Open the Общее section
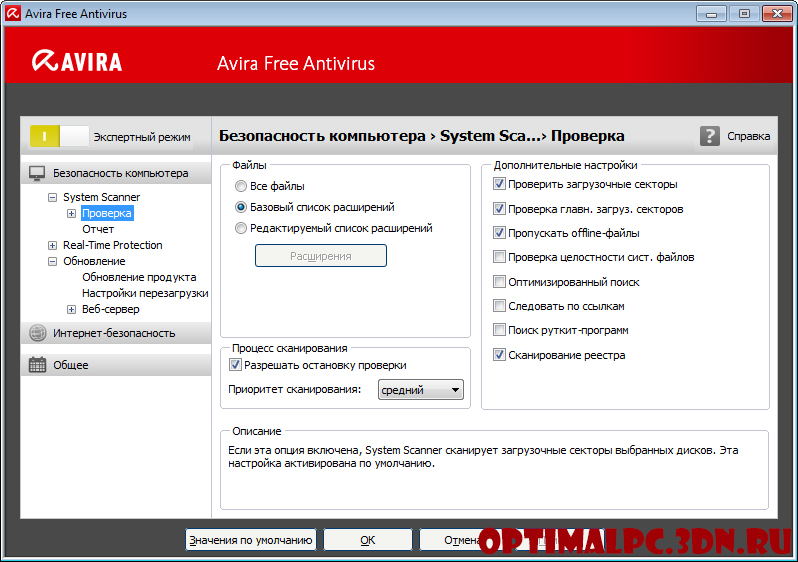Image resolution: width=798 pixels, height=562 pixels. click(116, 364)
